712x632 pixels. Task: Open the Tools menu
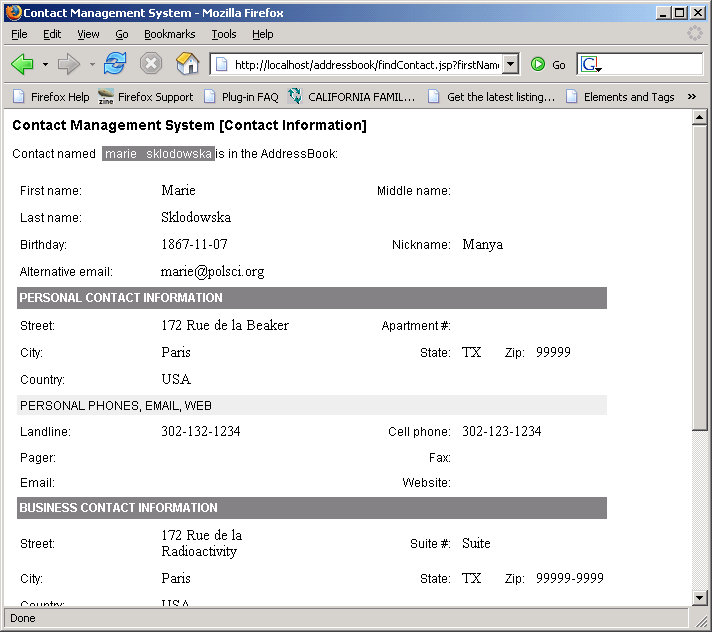223,34
